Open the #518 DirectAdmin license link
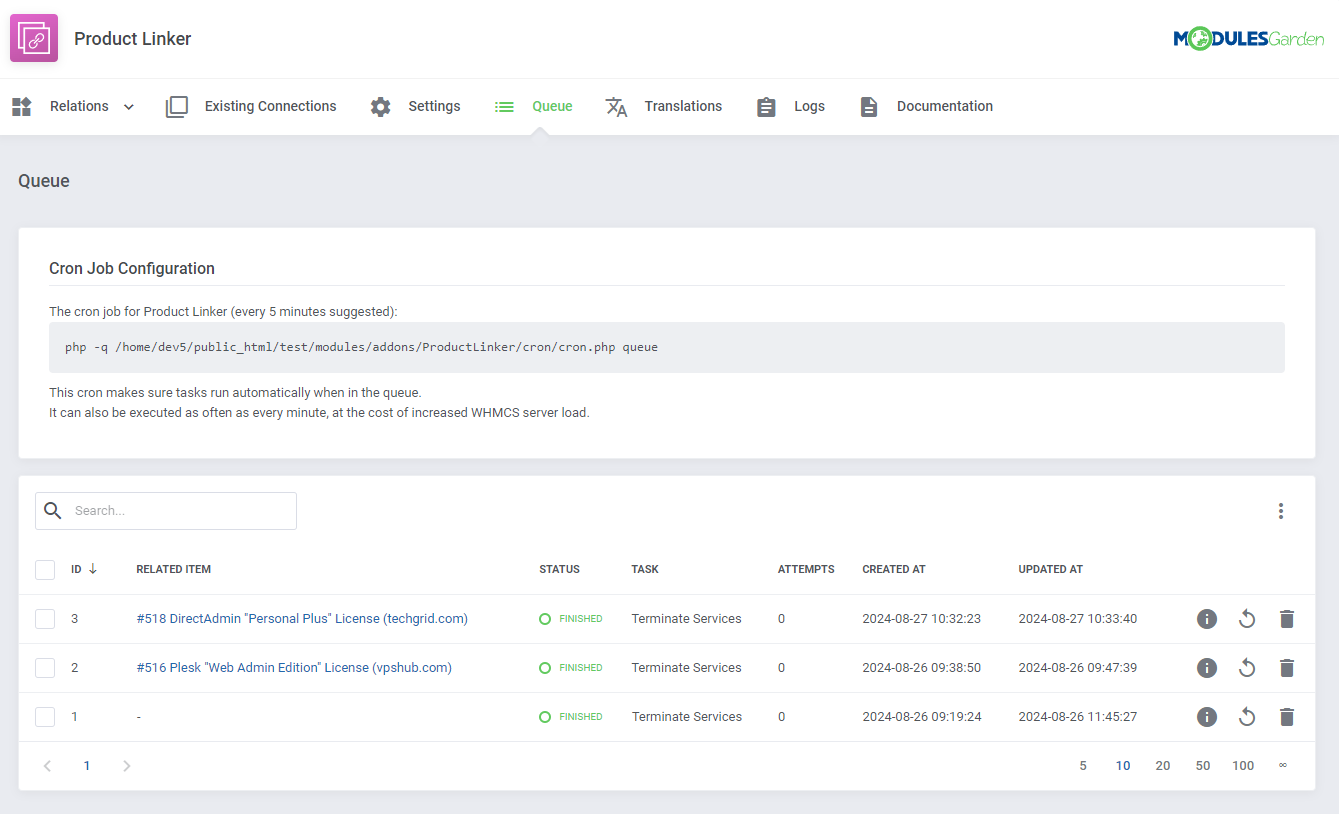The width and height of the screenshot is (1339, 814). coord(302,619)
